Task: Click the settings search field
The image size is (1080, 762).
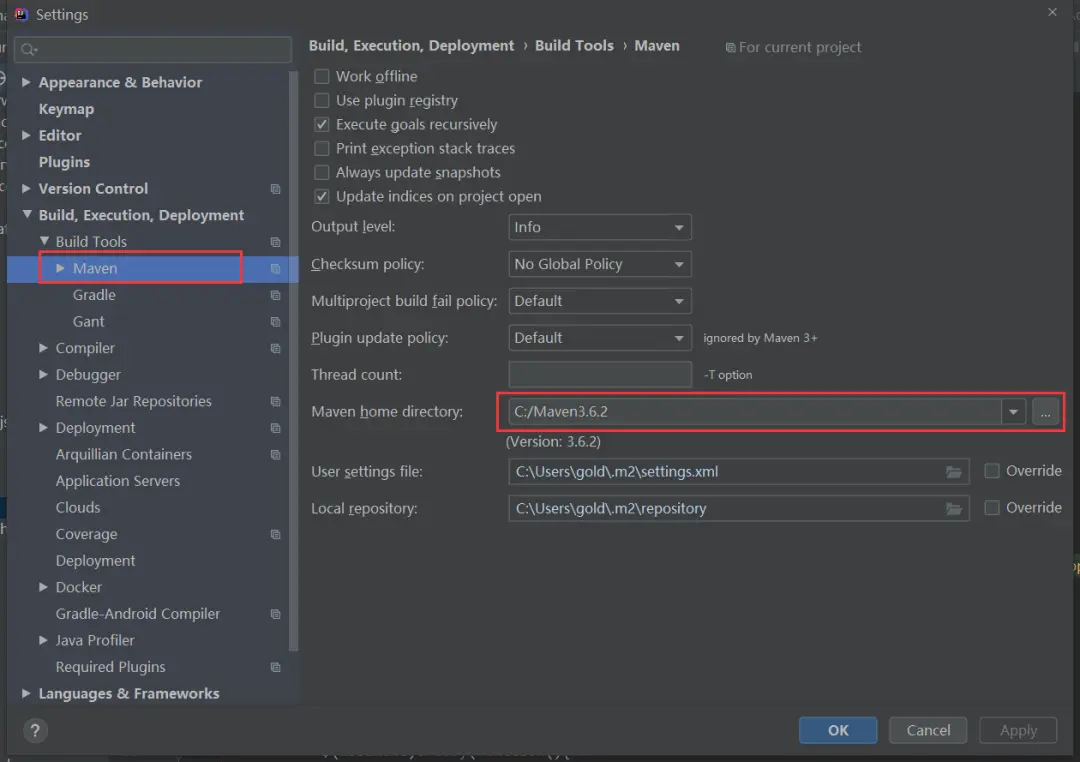Action: [153, 49]
